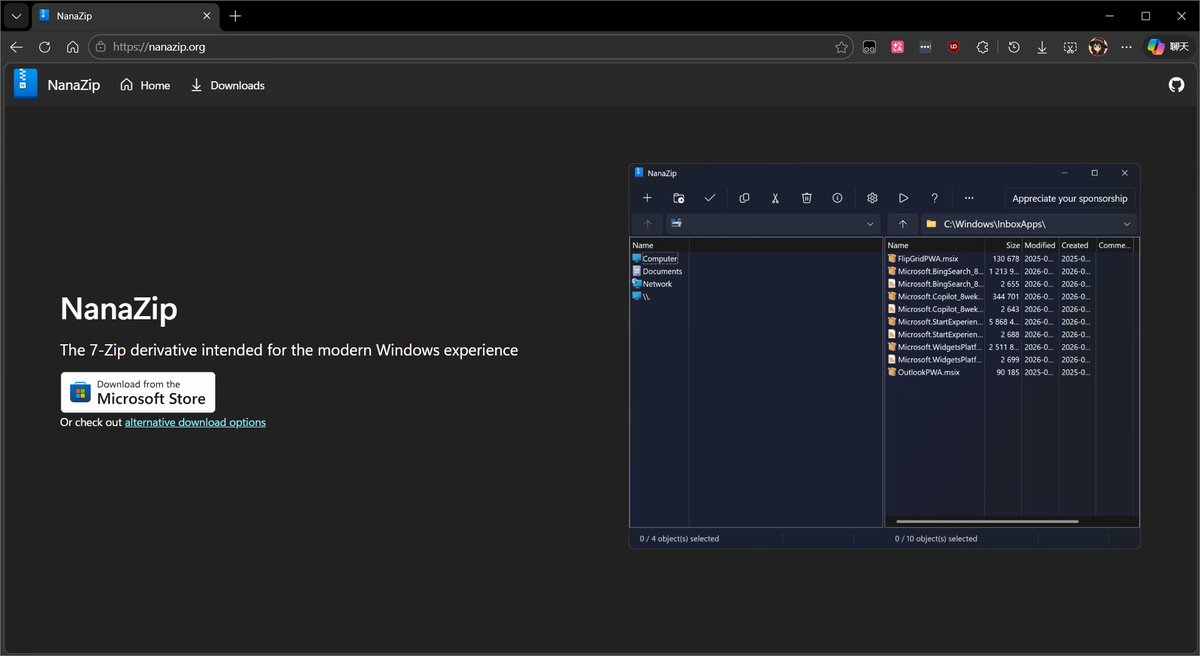Viewport: 1200px width, 656px height.
Task: View site information via the lock icon
Action: pos(99,47)
